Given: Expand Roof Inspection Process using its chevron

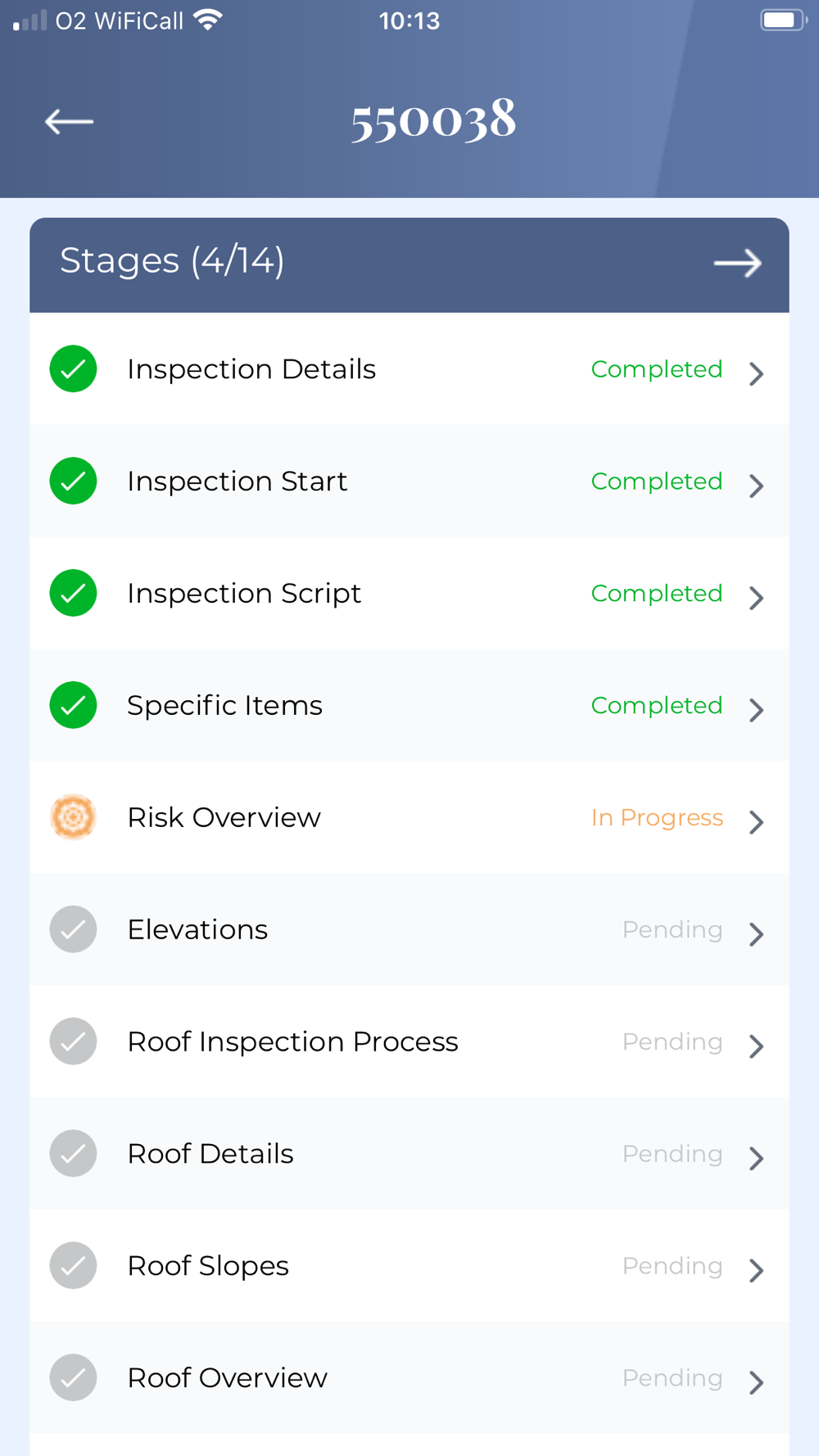Looking at the screenshot, I should tap(756, 1046).
